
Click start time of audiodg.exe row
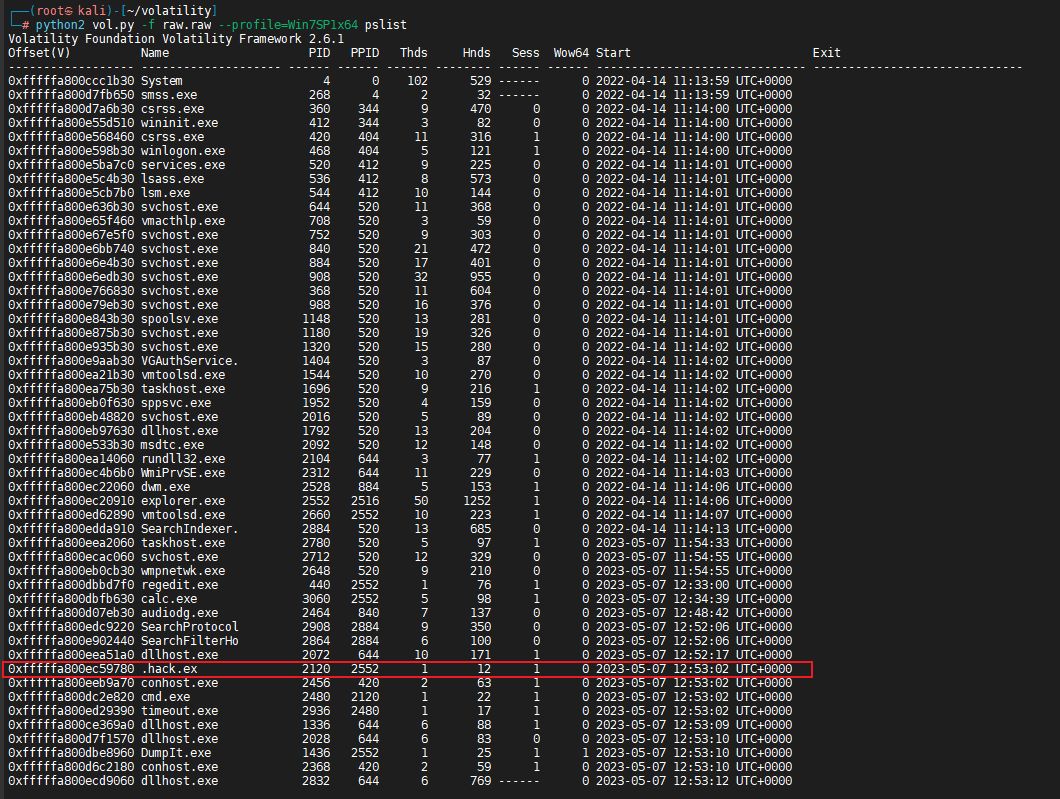pyautogui.click(x=694, y=613)
